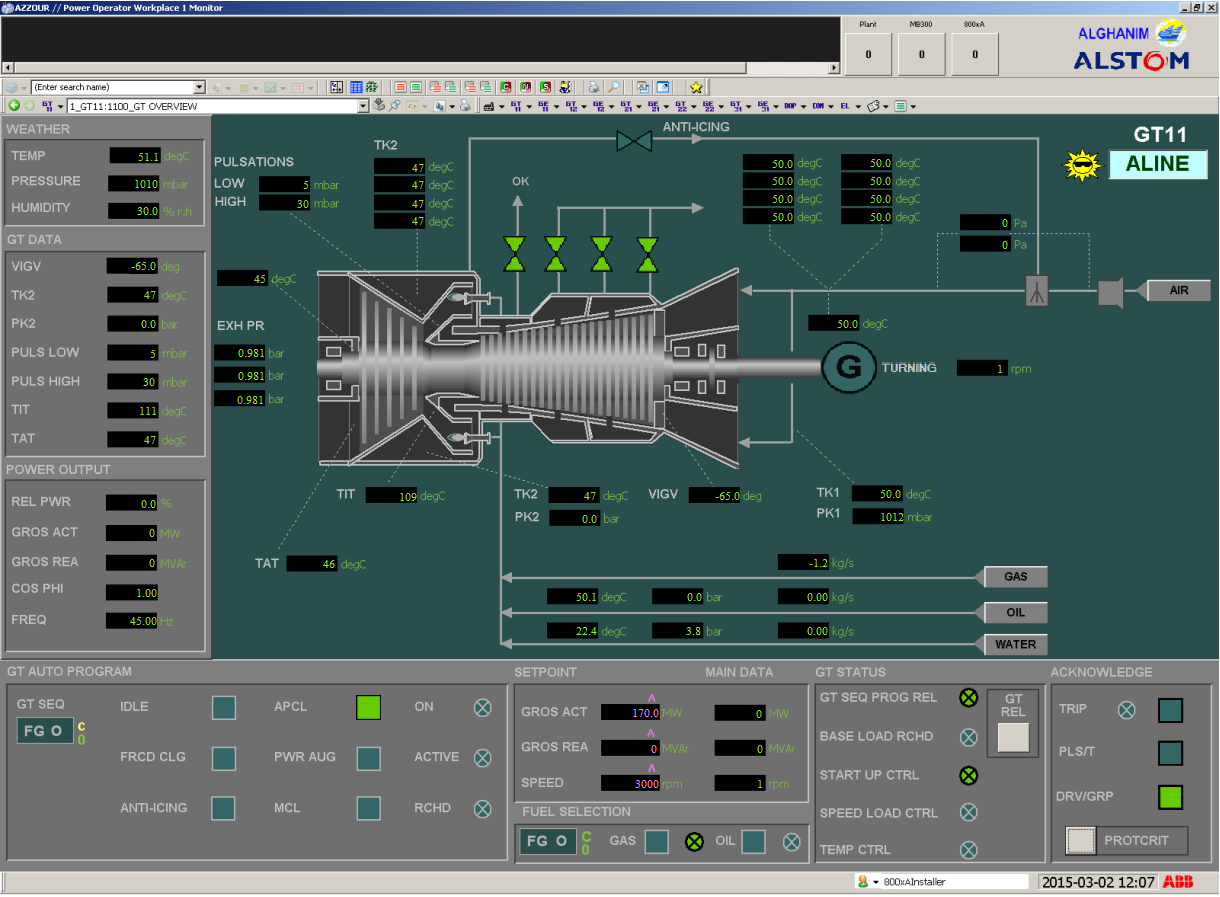Select the generator G symbol
The image size is (1220, 897).
click(x=848, y=368)
